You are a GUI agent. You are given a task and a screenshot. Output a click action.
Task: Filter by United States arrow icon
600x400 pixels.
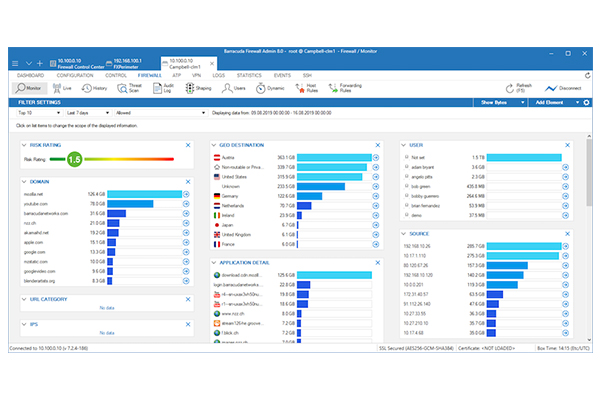pyautogui.click(x=376, y=176)
